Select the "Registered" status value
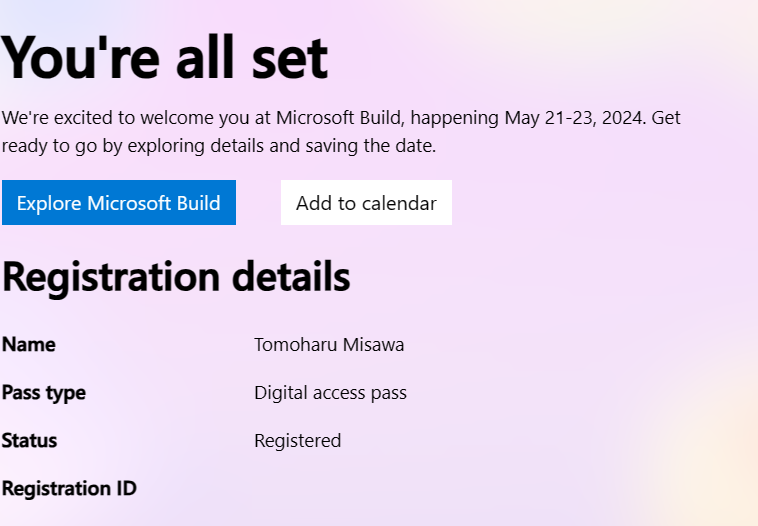Screen dimensions: 758x526 pyautogui.click(x=297, y=441)
